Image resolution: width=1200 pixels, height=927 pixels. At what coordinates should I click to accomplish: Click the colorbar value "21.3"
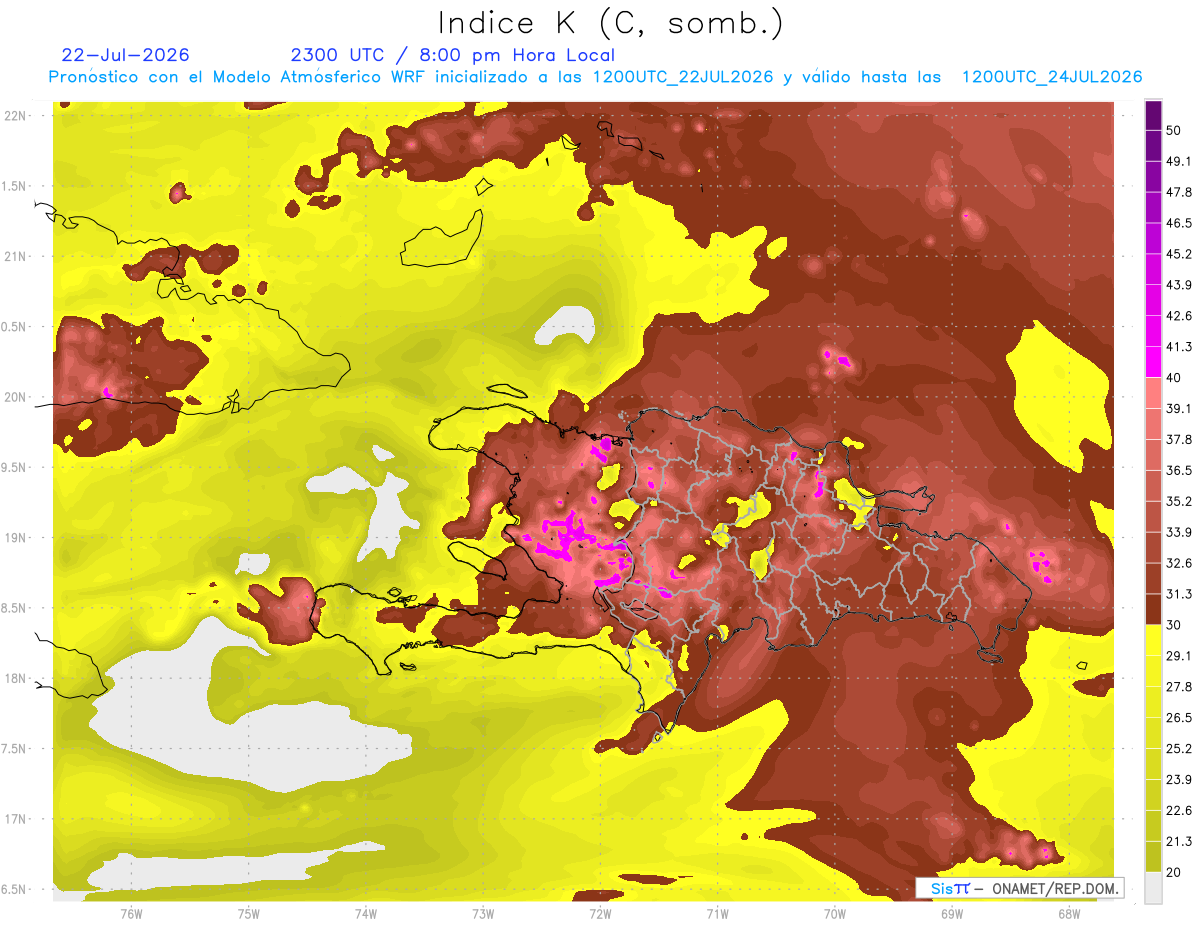pyautogui.click(x=1178, y=841)
